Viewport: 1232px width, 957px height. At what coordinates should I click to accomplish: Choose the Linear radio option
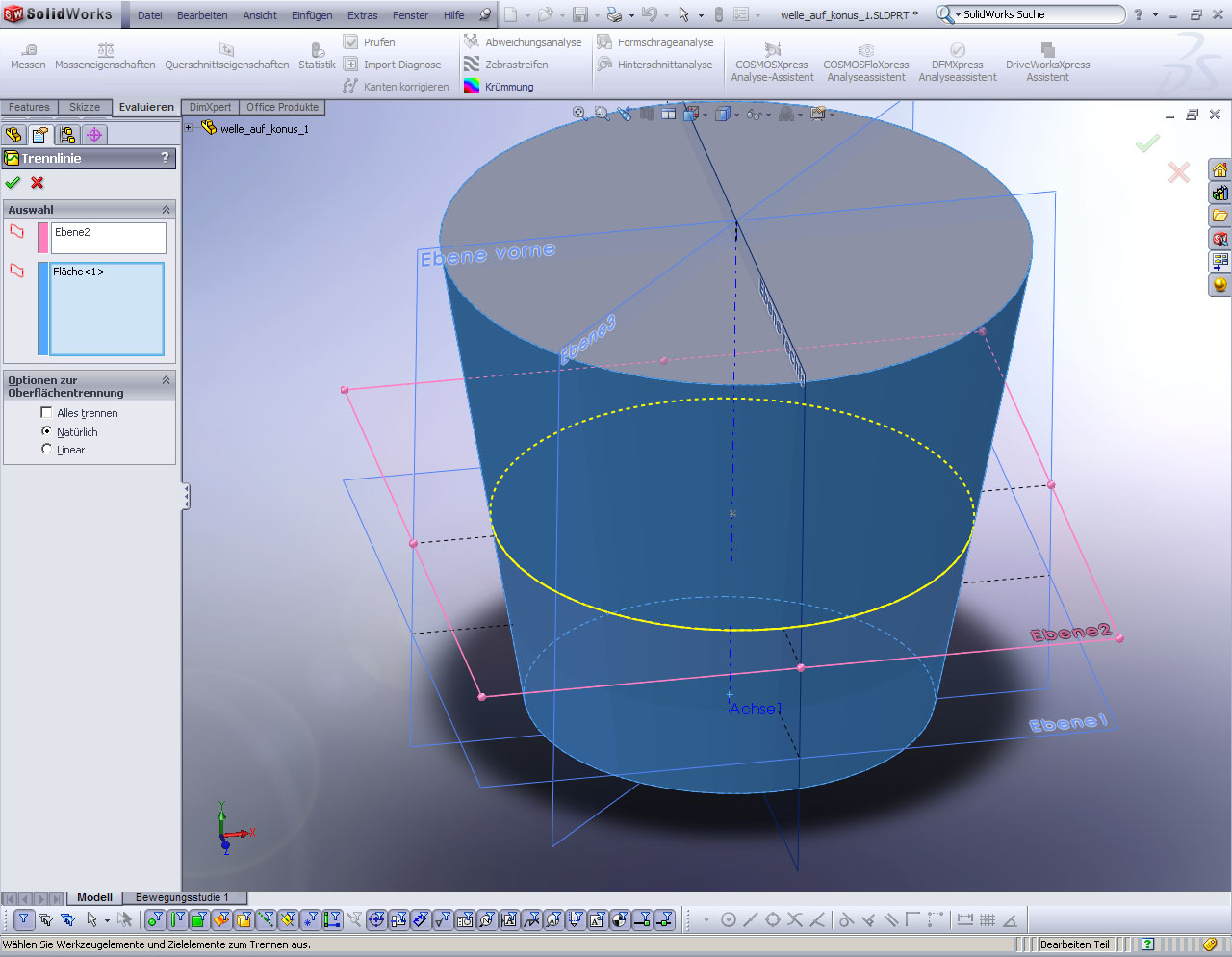pyautogui.click(x=46, y=449)
